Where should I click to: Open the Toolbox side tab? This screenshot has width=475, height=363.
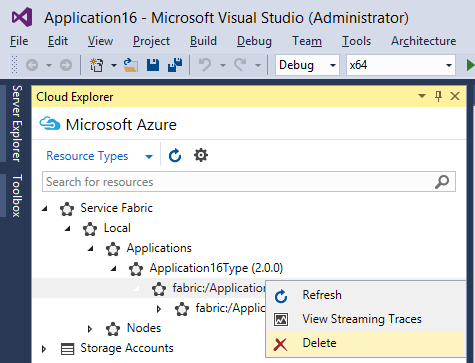(17, 196)
